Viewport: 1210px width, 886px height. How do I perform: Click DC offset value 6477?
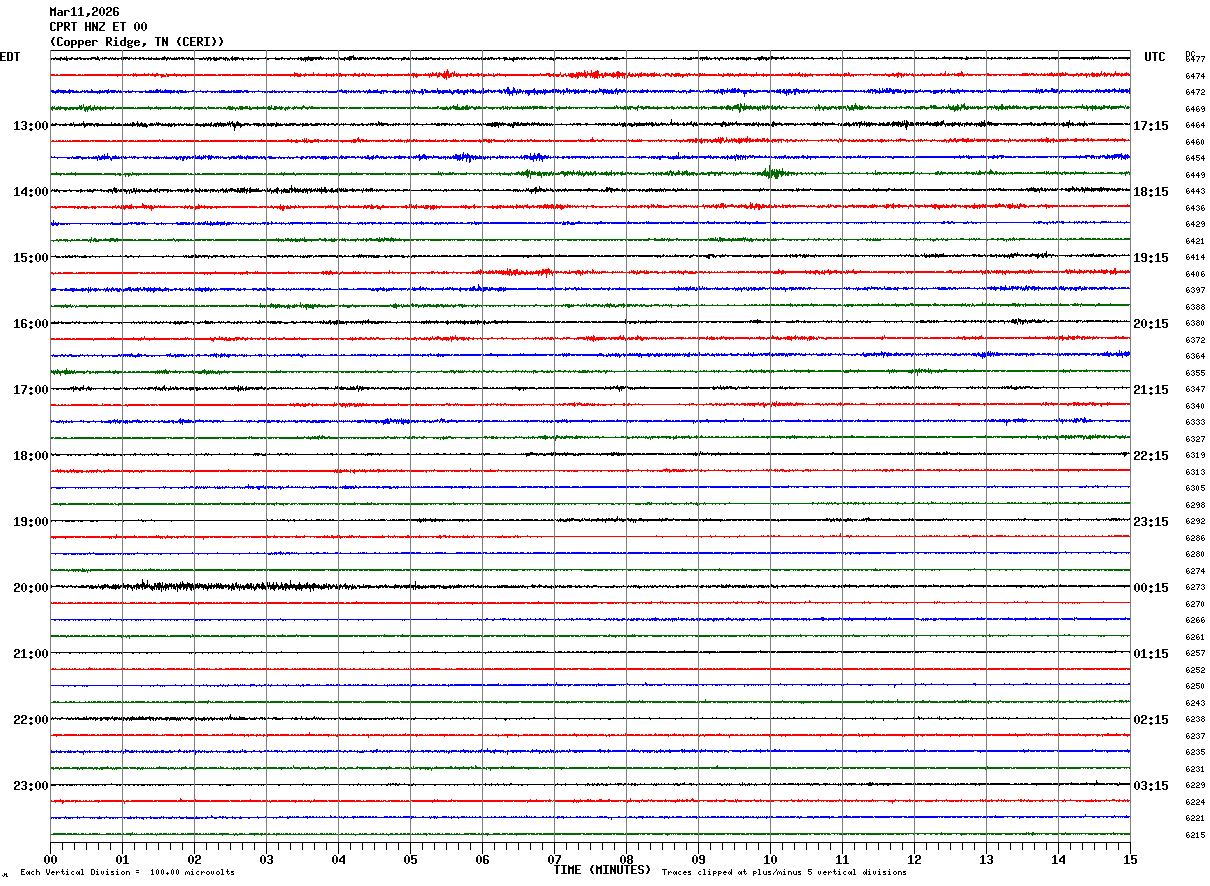[x=1195, y=59]
